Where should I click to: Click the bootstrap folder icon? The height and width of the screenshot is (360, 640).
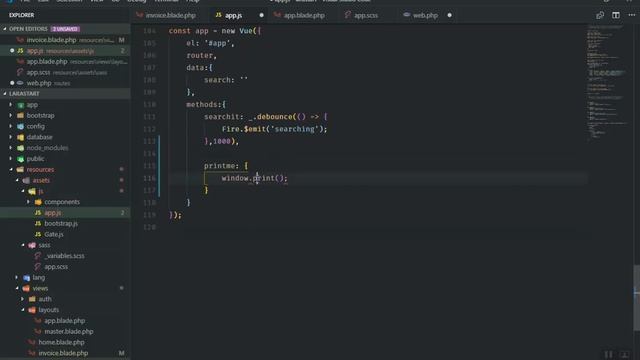[20, 116]
